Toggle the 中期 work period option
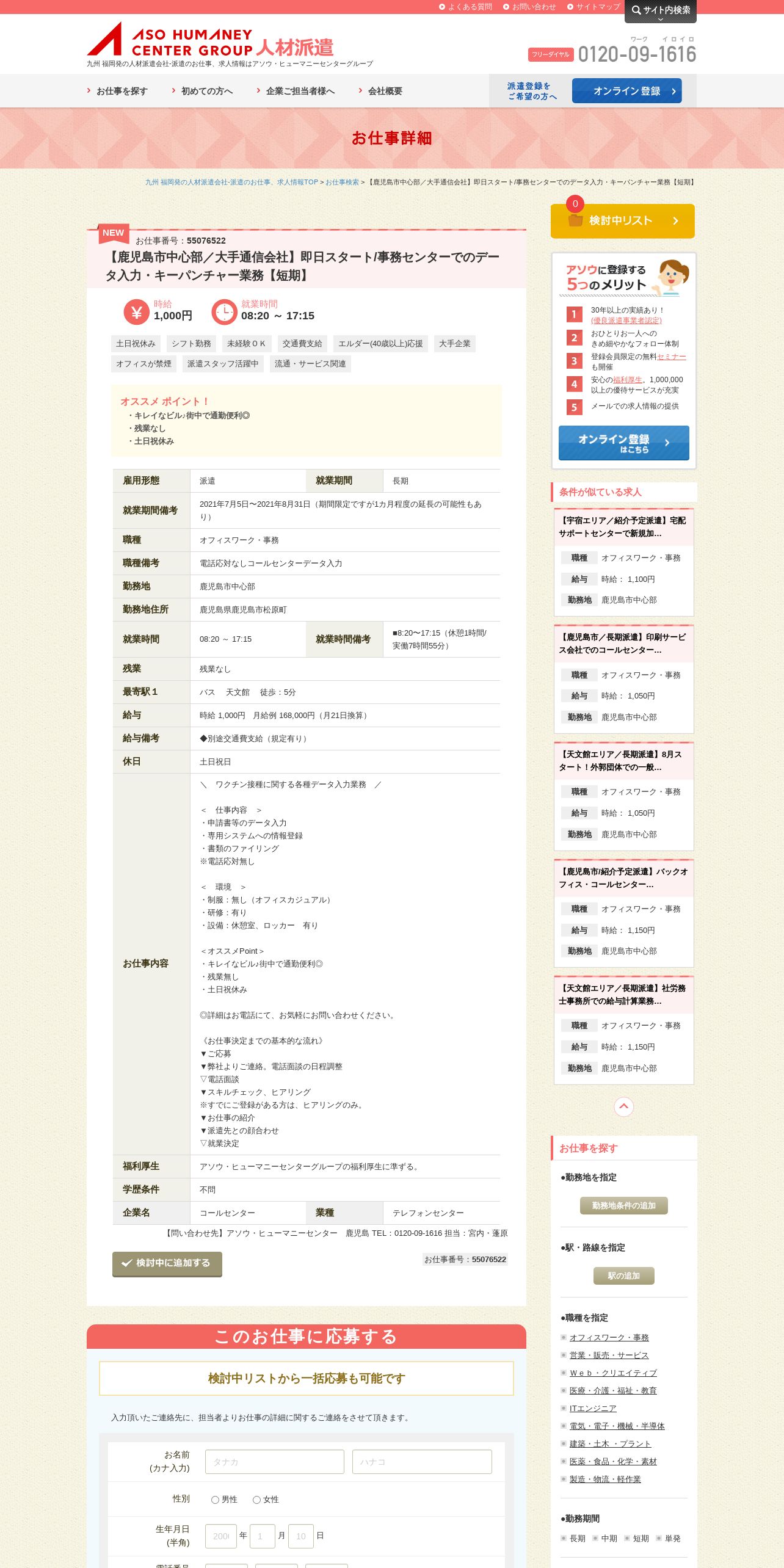Viewport: 784px width, 1568px height. point(605,1538)
